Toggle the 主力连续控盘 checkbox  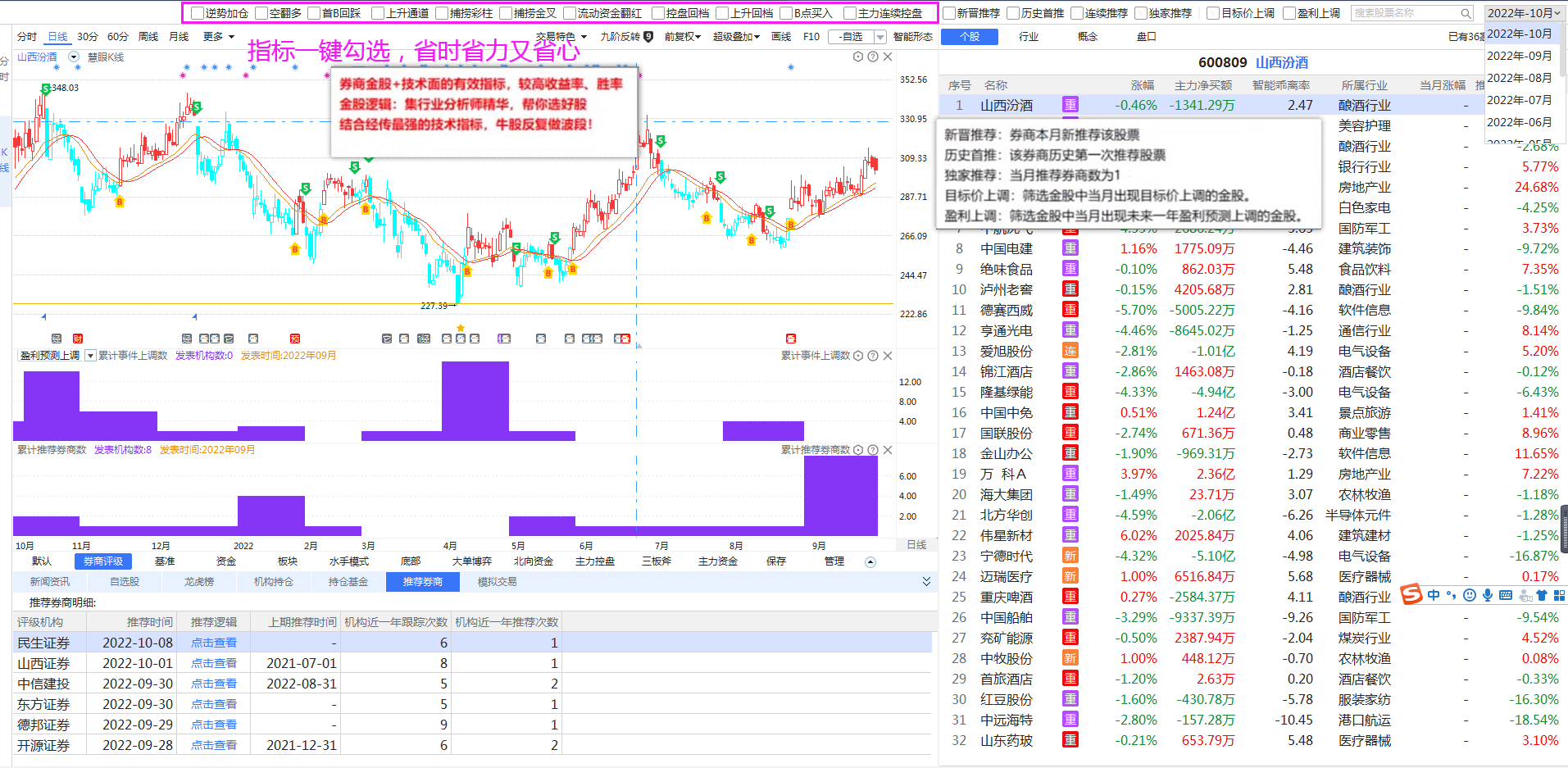850,13
